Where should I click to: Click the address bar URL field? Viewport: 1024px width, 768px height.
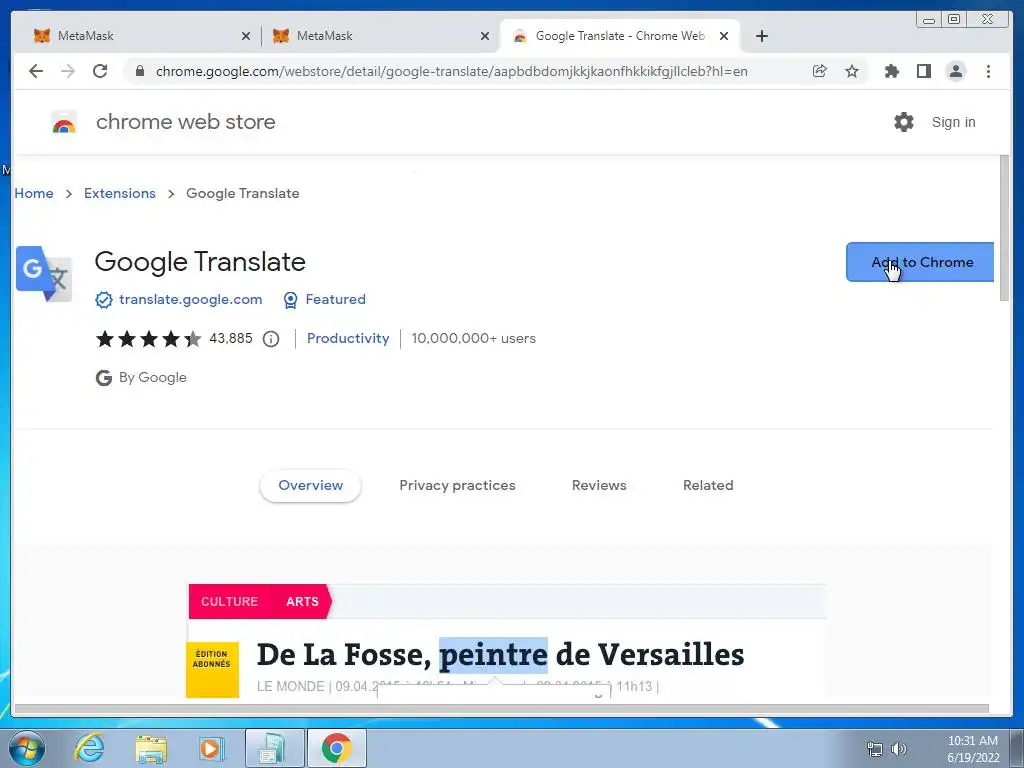point(452,71)
